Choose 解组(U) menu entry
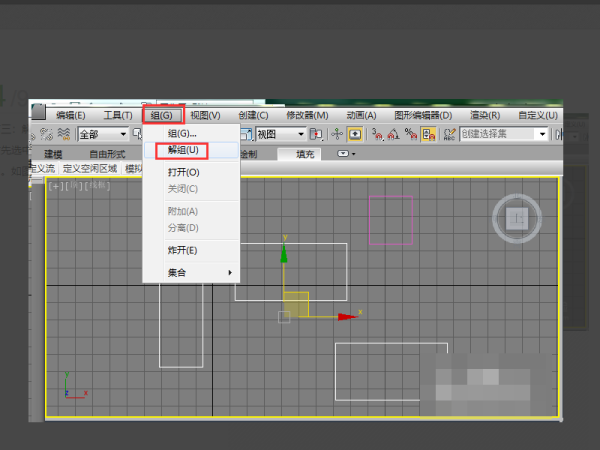Viewport: 600px width, 450px height. (191, 150)
